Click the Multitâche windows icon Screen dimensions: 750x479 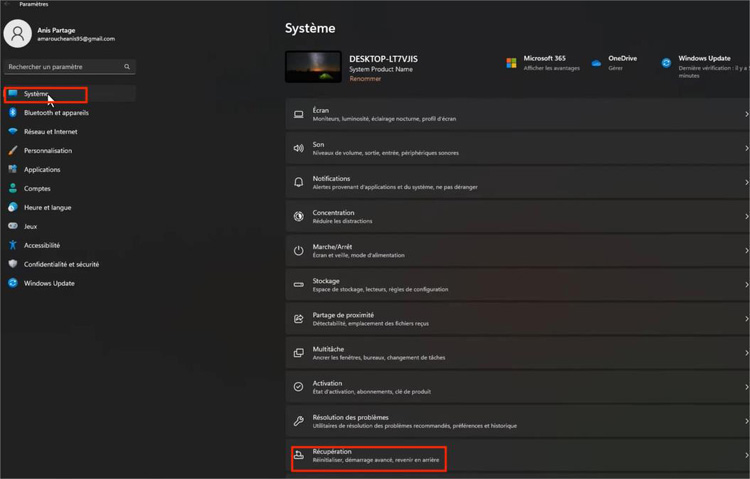coord(298,353)
